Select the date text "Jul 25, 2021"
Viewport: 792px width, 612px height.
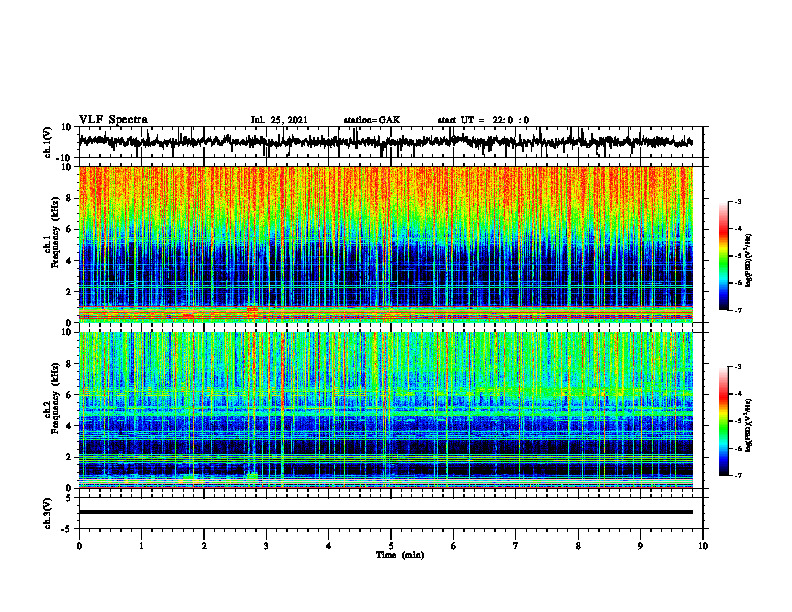point(279,120)
